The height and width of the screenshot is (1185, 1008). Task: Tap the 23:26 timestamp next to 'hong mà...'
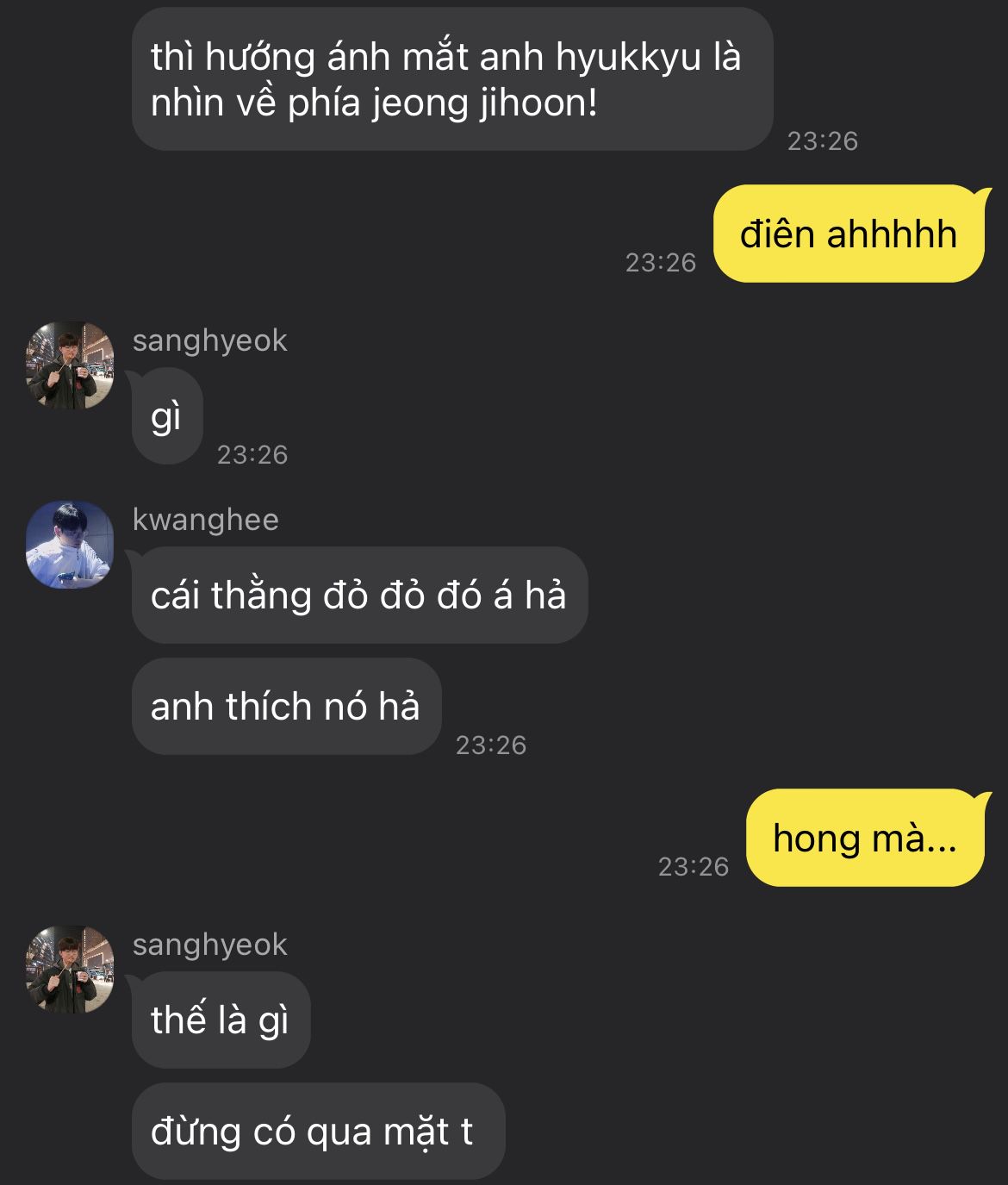coord(694,867)
